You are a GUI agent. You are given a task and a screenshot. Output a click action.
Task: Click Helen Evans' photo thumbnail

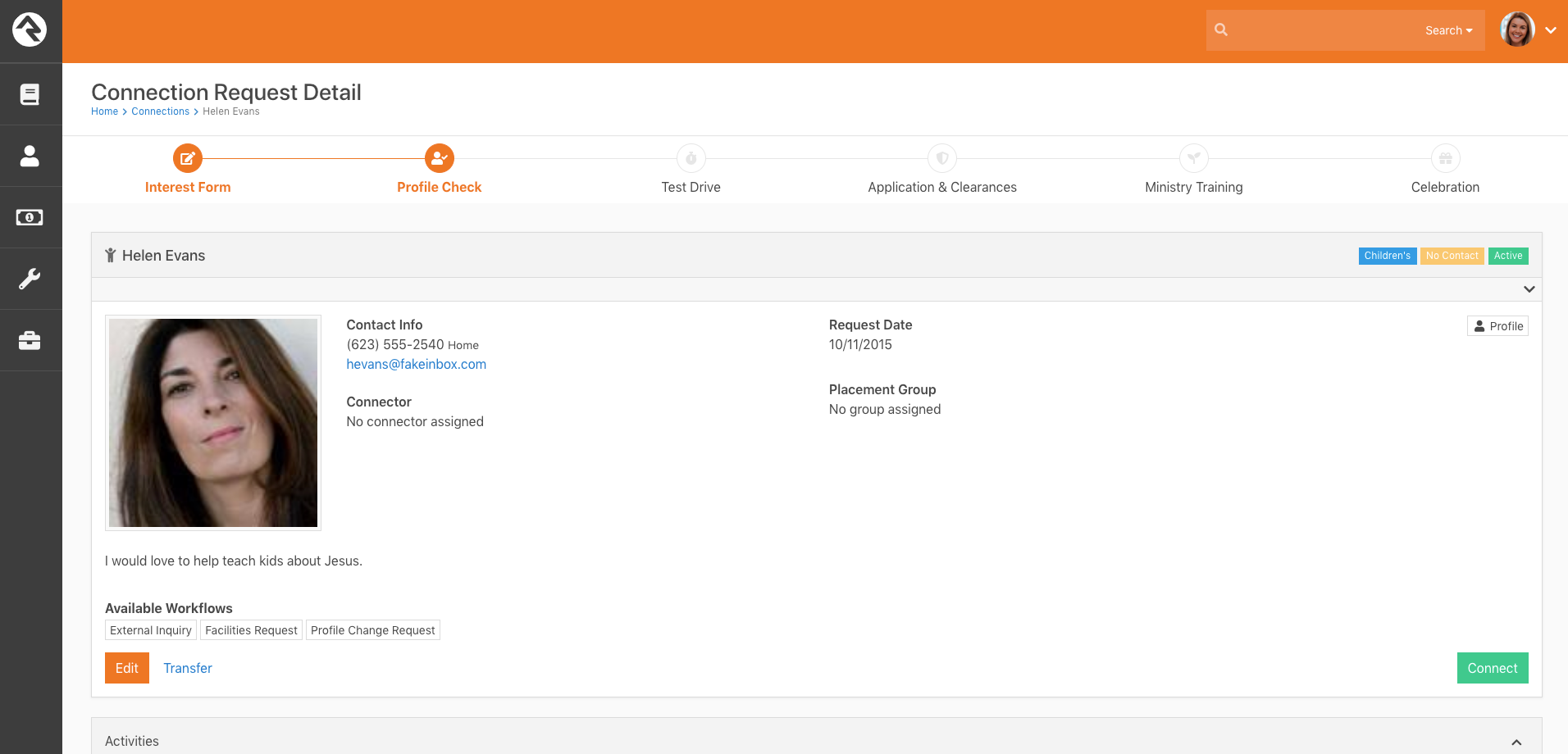(213, 423)
